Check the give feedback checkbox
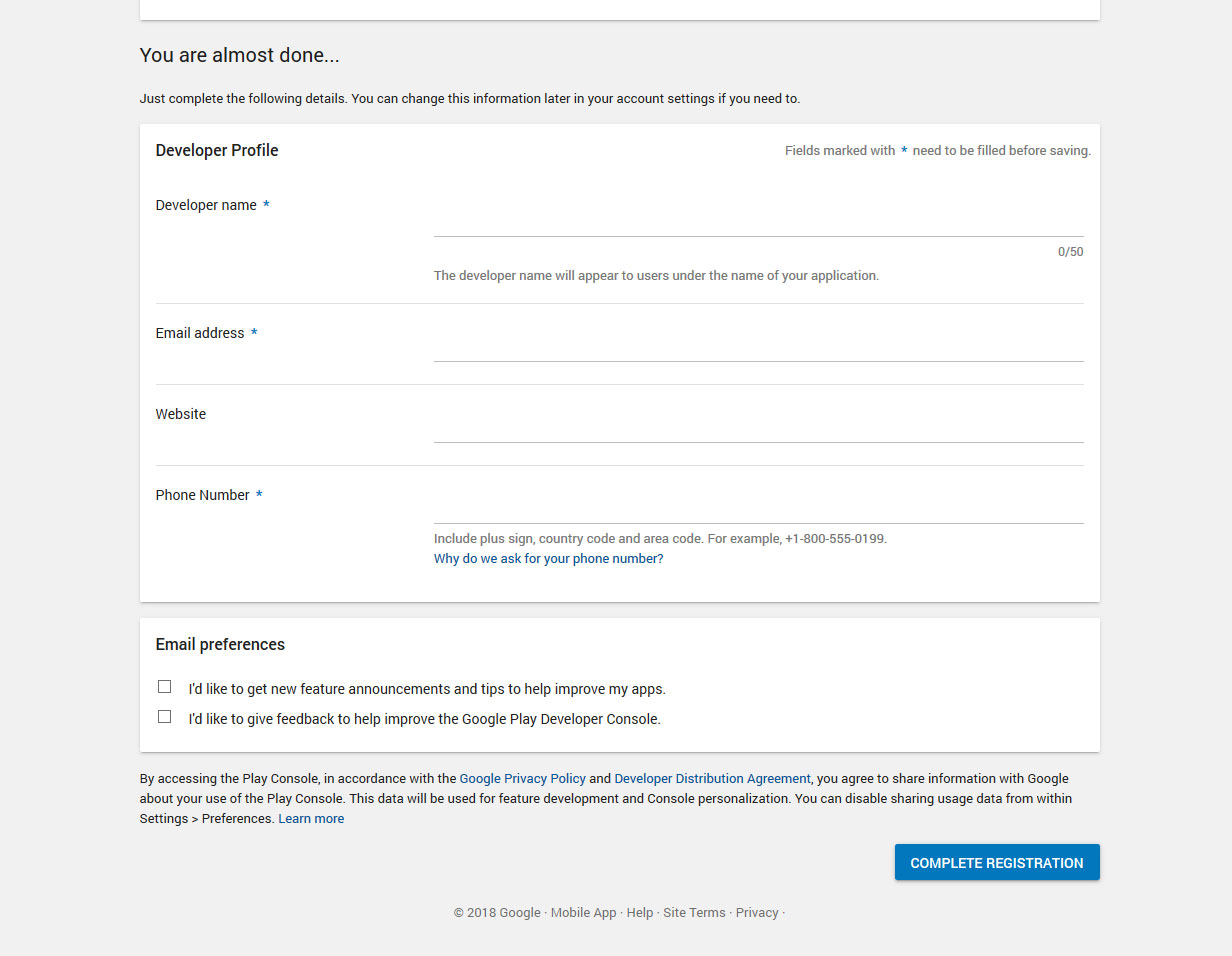1232x956 pixels. coord(165,717)
